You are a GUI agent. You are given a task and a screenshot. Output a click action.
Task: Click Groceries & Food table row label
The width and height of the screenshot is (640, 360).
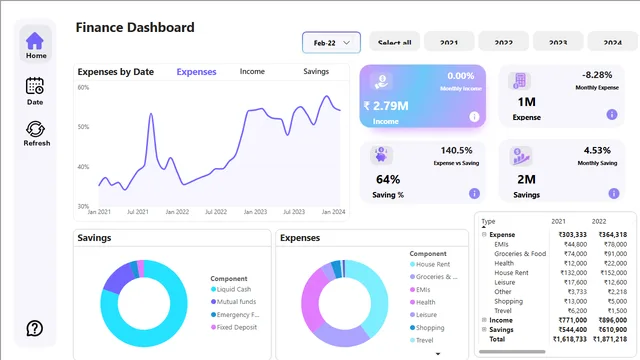tap(520, 253)
